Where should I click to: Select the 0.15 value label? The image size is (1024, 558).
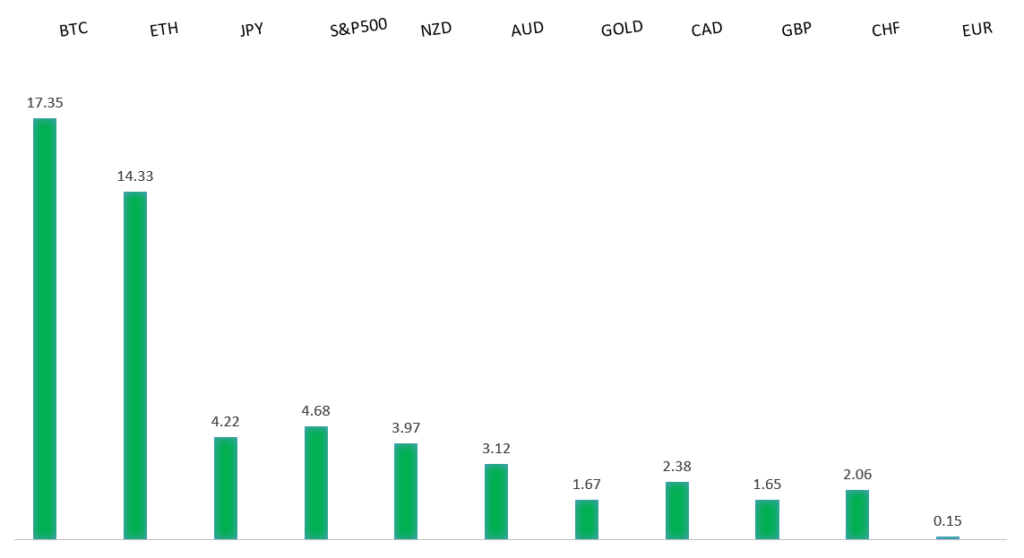(947, 520)
